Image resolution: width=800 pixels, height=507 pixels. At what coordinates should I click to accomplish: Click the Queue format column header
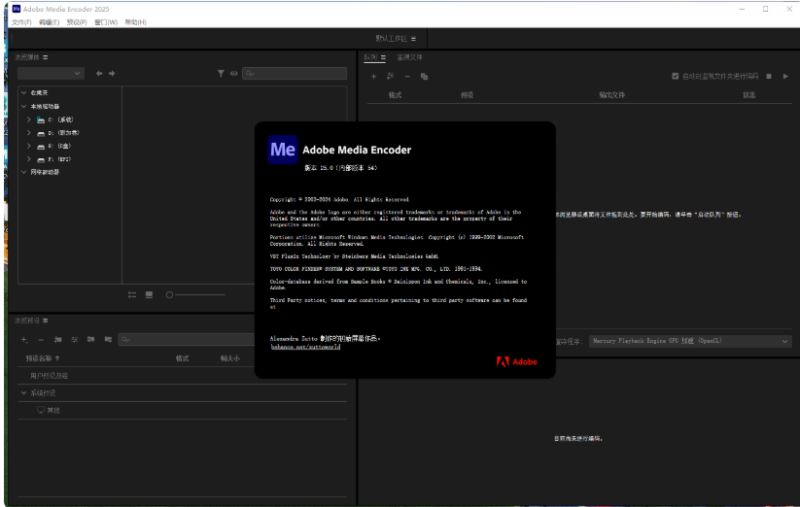point(395,95)
